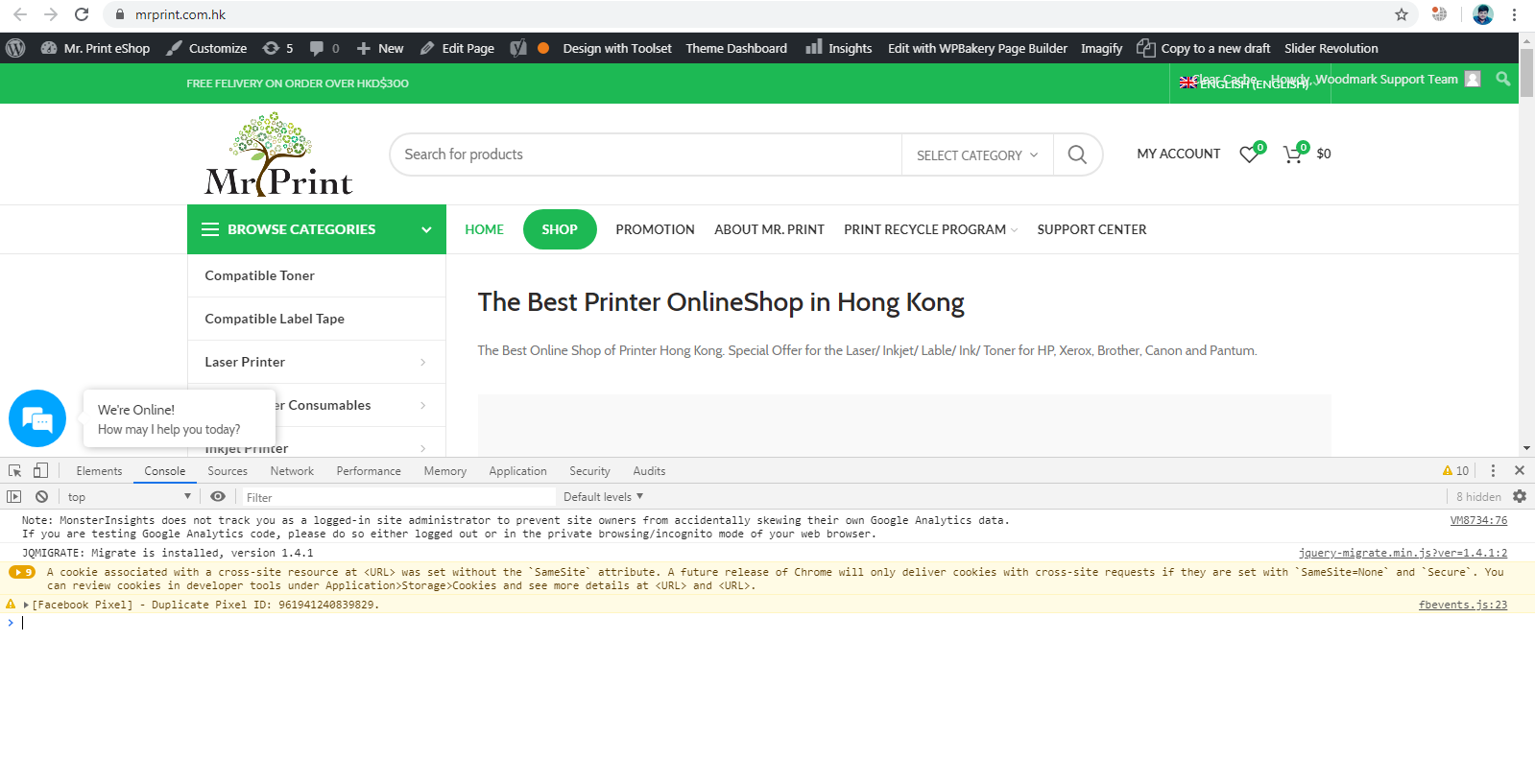The height and width of the screenshot is (784, 1535).
Task: Switch to the Performance tab
Action: (x=369, y=470)
